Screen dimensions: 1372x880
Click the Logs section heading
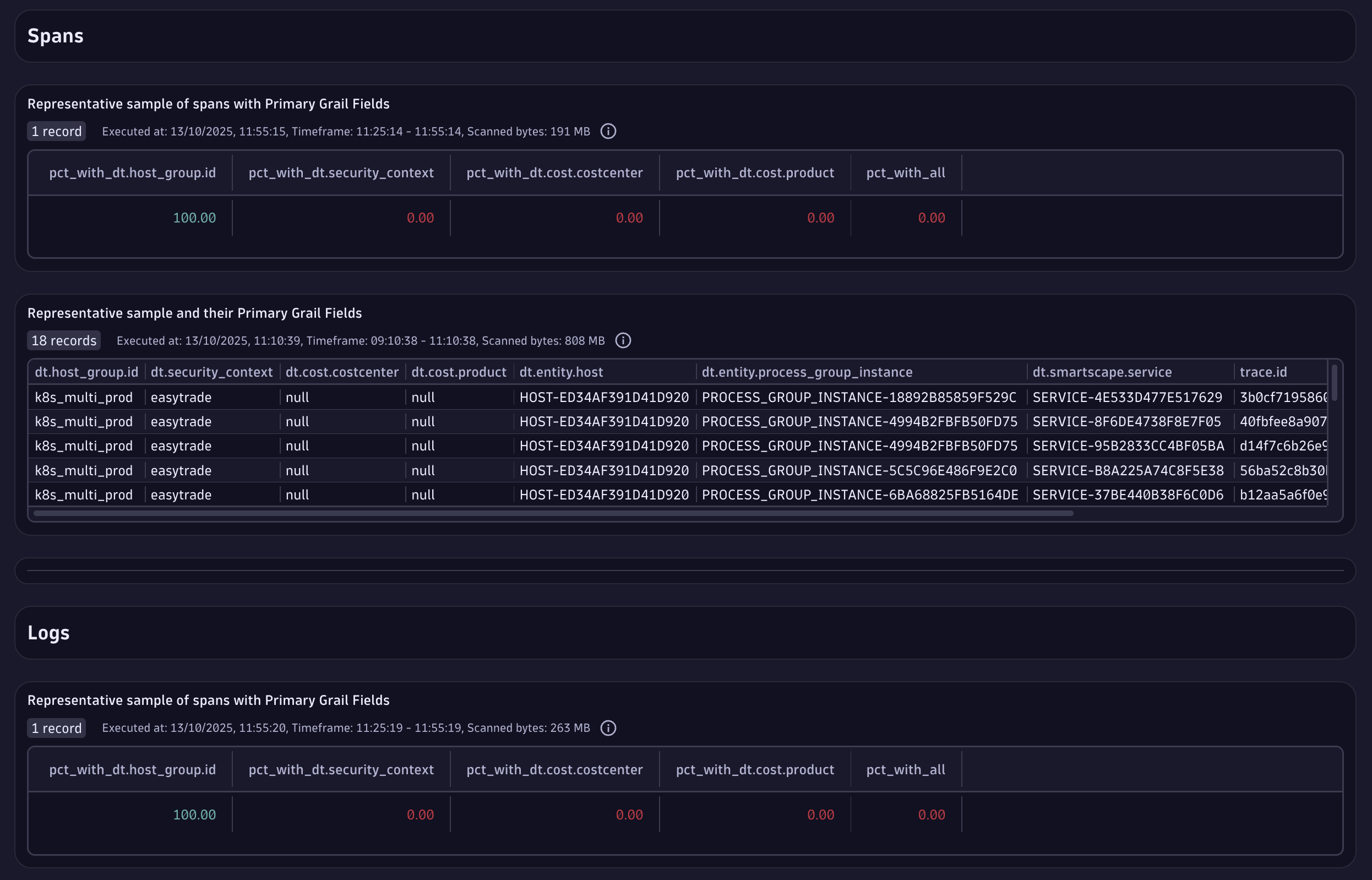click(x=48, y=633)
